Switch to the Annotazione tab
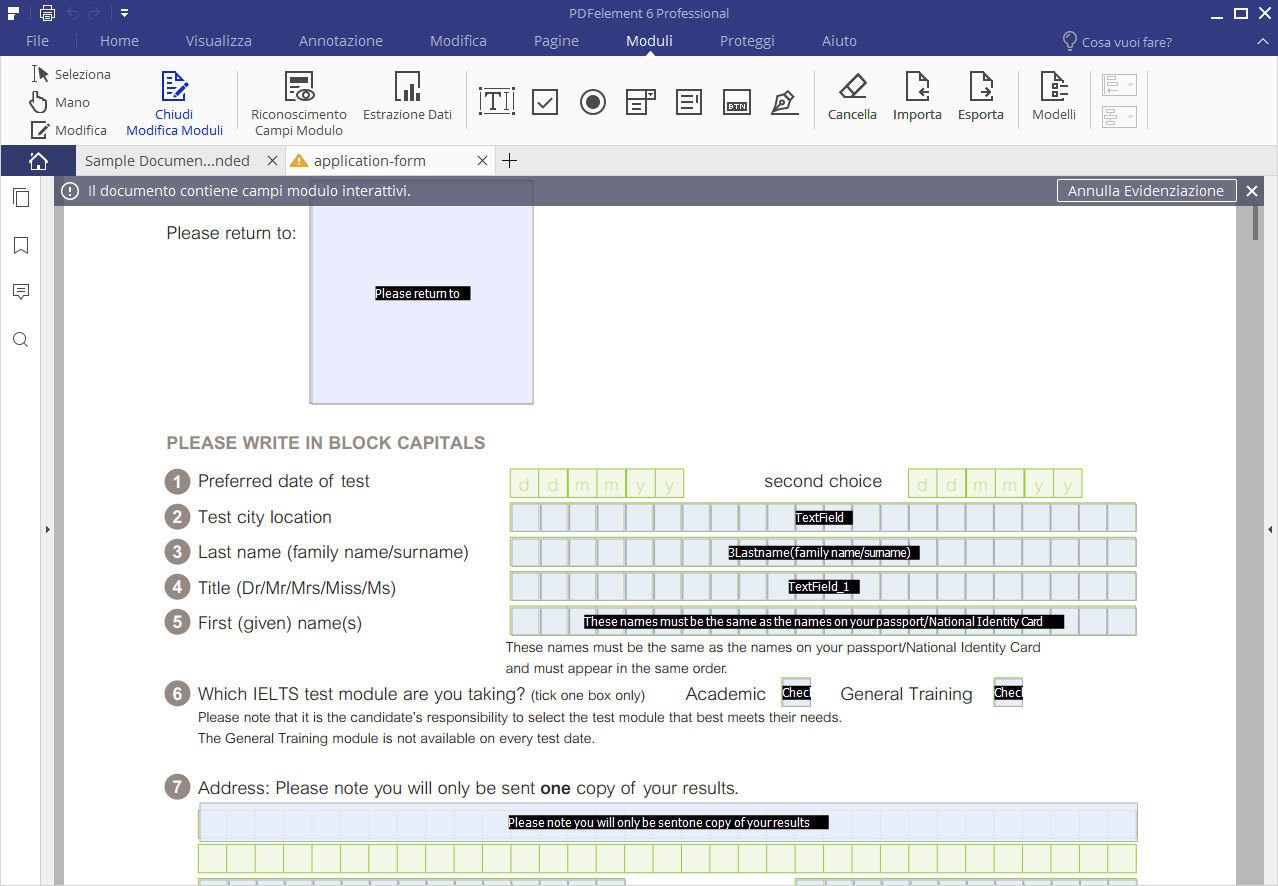Image resolution: width=1278 pixels, height=886 pixels. [340, 41]
